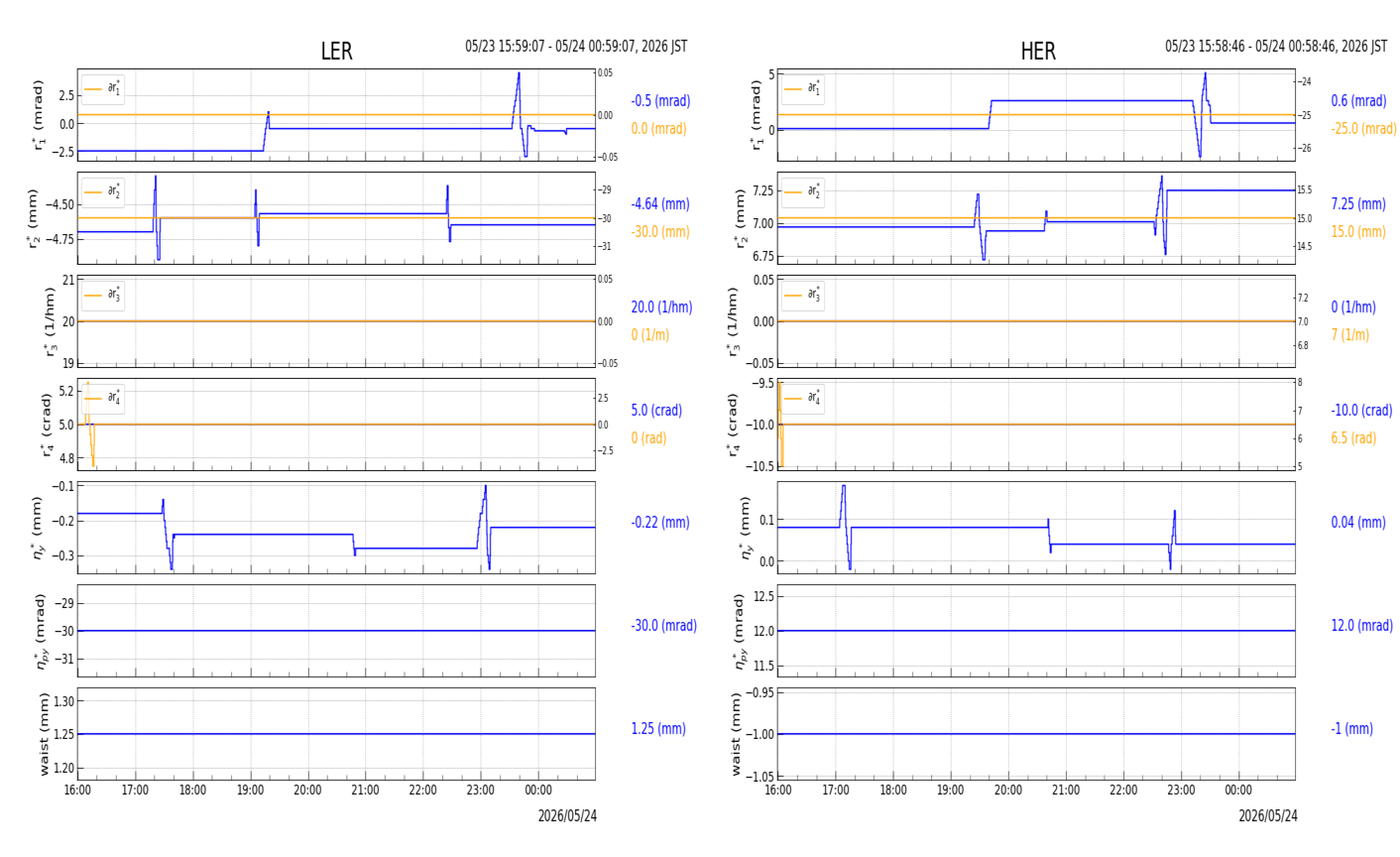Click 00:00 tick on HER time axis
1400x857 pixels.
1238,791
